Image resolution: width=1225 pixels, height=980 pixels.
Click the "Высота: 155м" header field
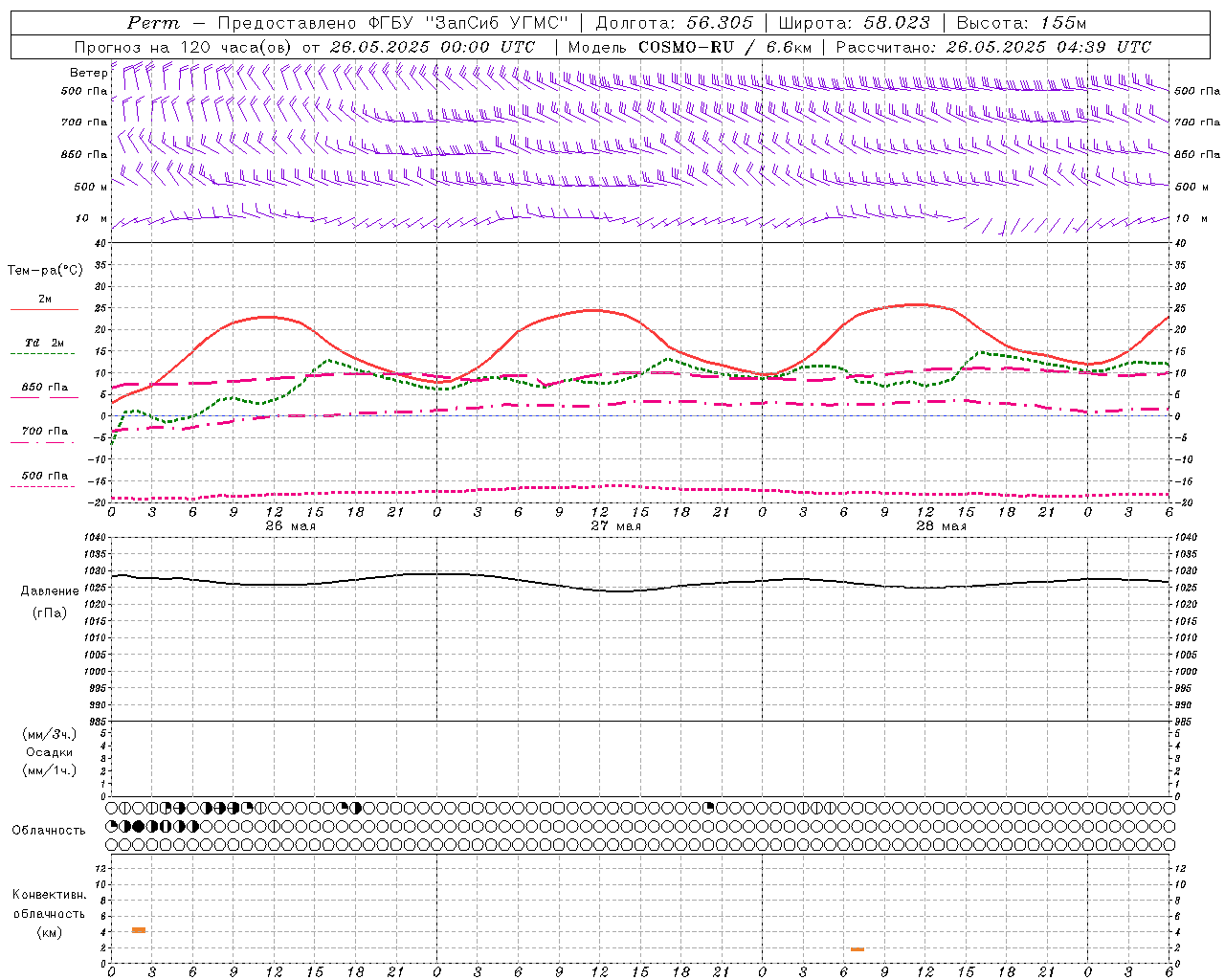pos(1022,23)
